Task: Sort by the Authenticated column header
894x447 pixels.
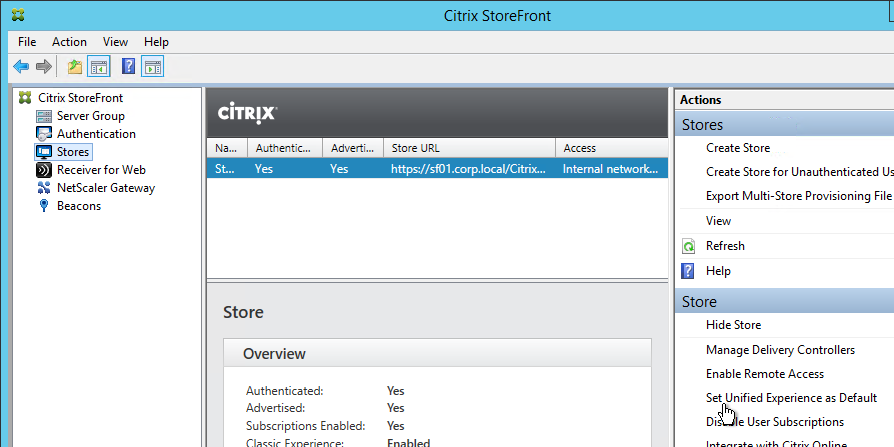Action: click(285, 148)
